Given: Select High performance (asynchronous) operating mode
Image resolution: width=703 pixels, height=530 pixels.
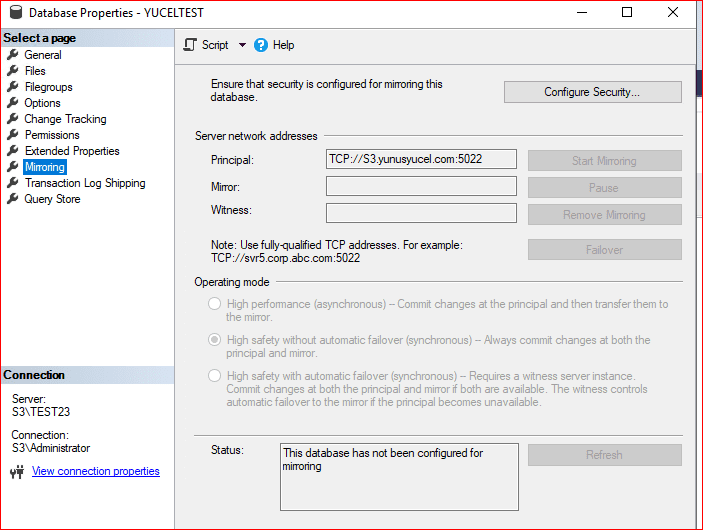Looking at the screenshot, I should [214, 304].
